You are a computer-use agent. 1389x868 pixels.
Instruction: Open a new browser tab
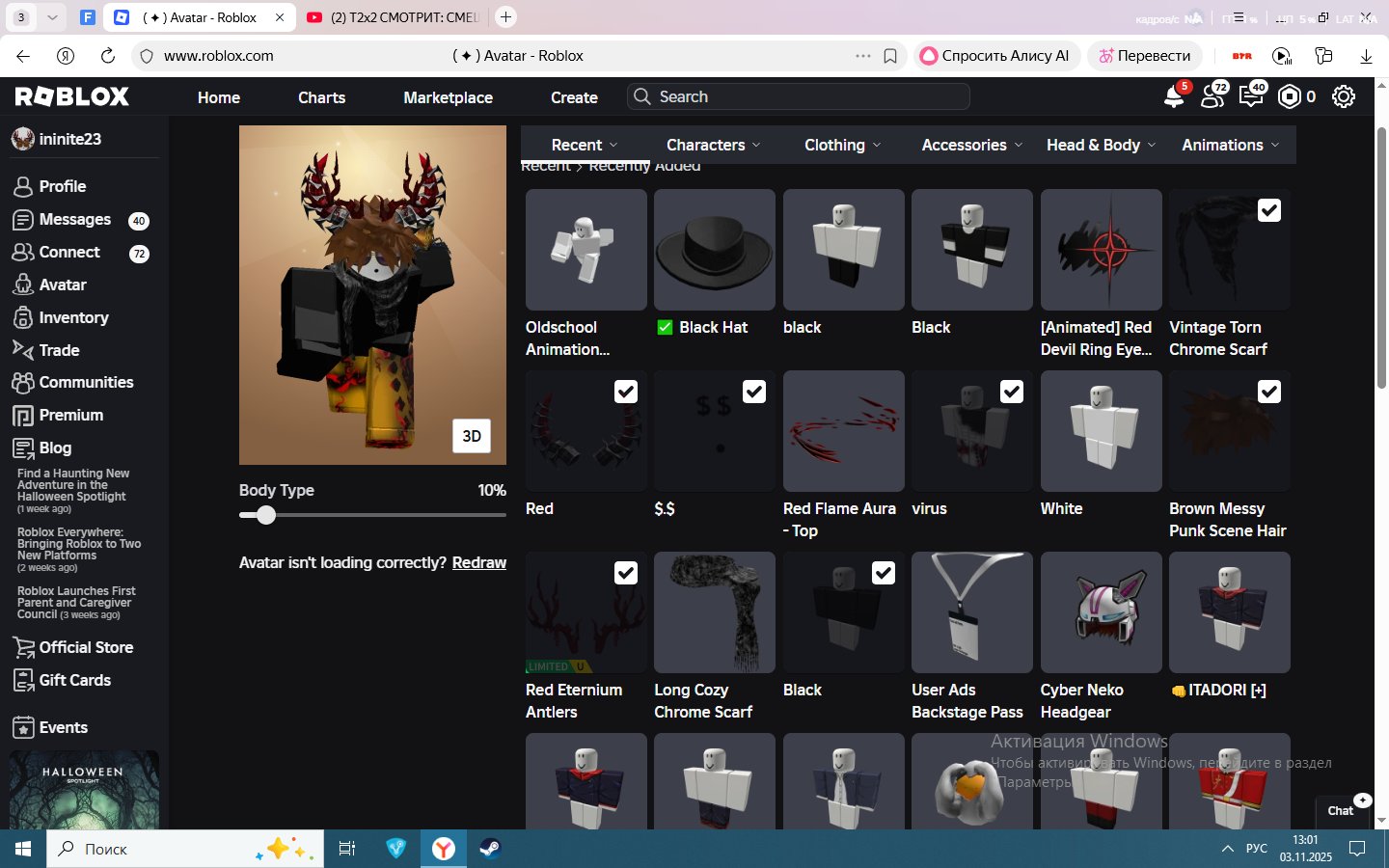(505, 16)
